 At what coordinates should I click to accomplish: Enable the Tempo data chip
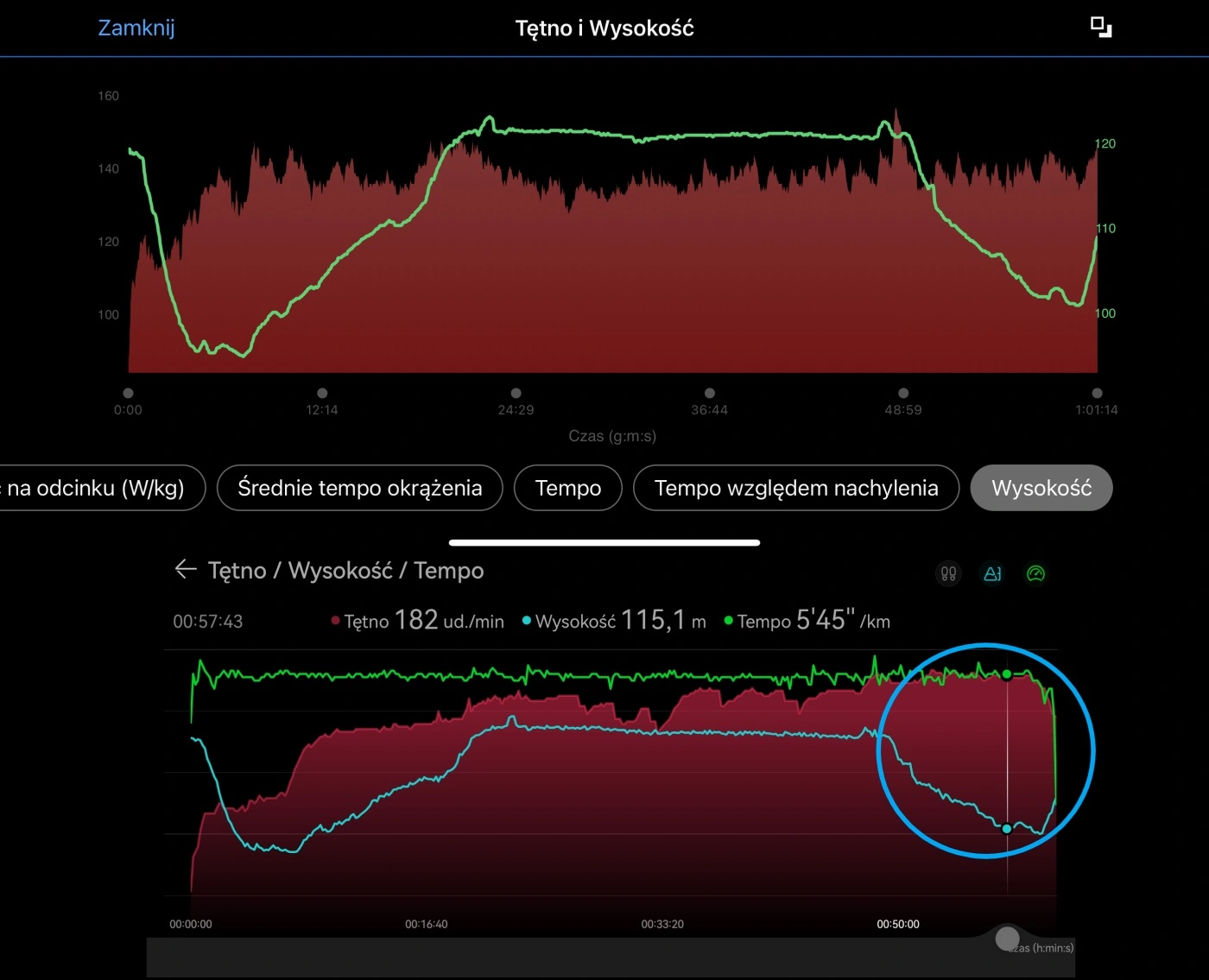(x=567, y=488)
